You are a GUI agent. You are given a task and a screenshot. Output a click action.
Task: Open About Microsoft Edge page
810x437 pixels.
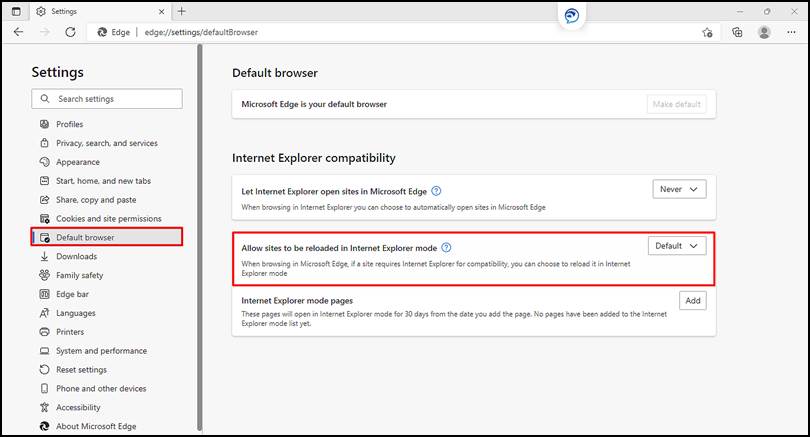coord(96,426)
